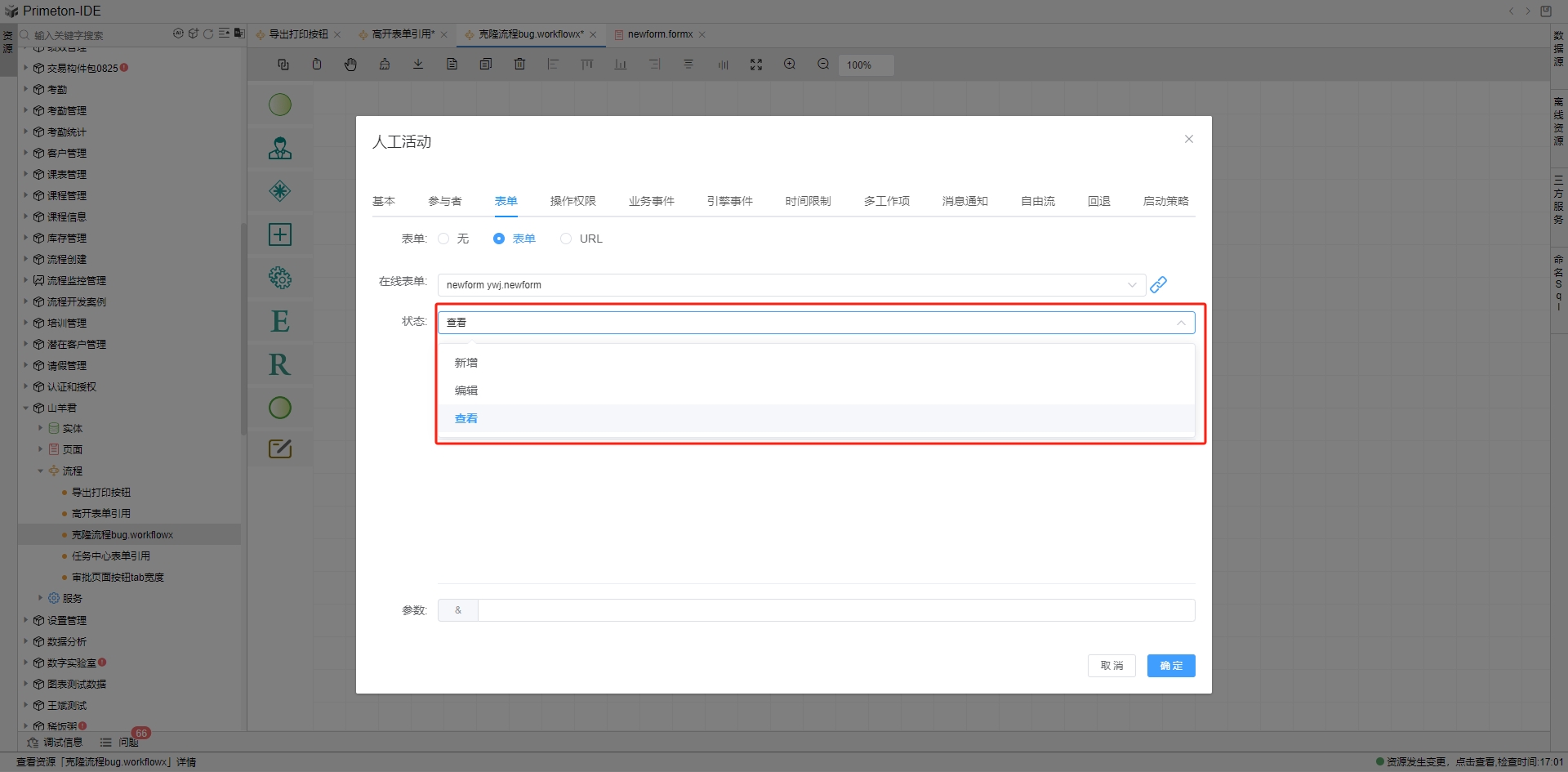Switch to the 参与者 tab

(x=444, y=201)
